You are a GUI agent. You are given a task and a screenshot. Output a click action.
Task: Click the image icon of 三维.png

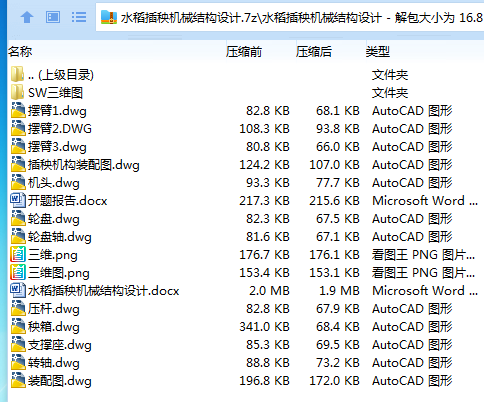tap(18, 254)
